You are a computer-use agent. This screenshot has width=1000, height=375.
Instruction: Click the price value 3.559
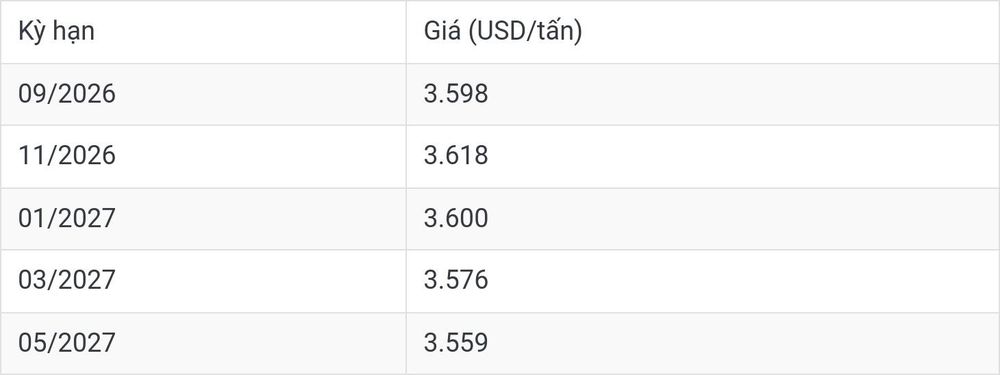[456, 343]
